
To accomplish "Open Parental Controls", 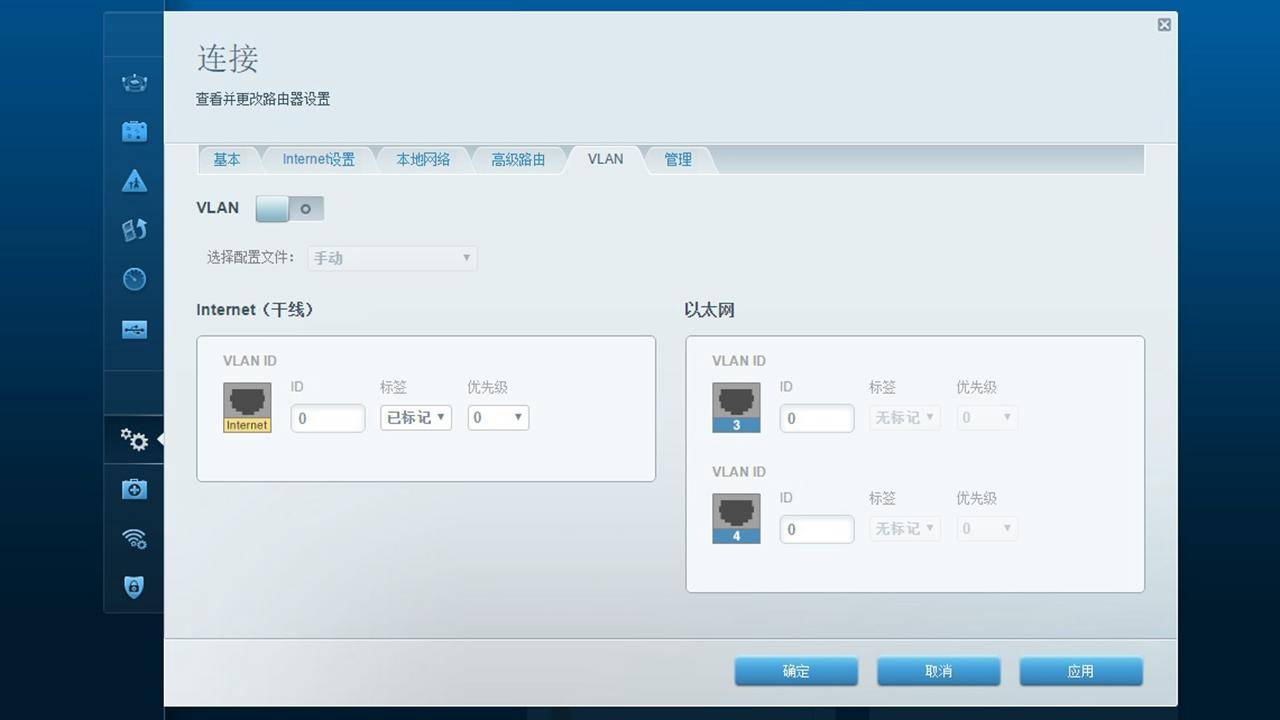I will [x=133, y=181].
